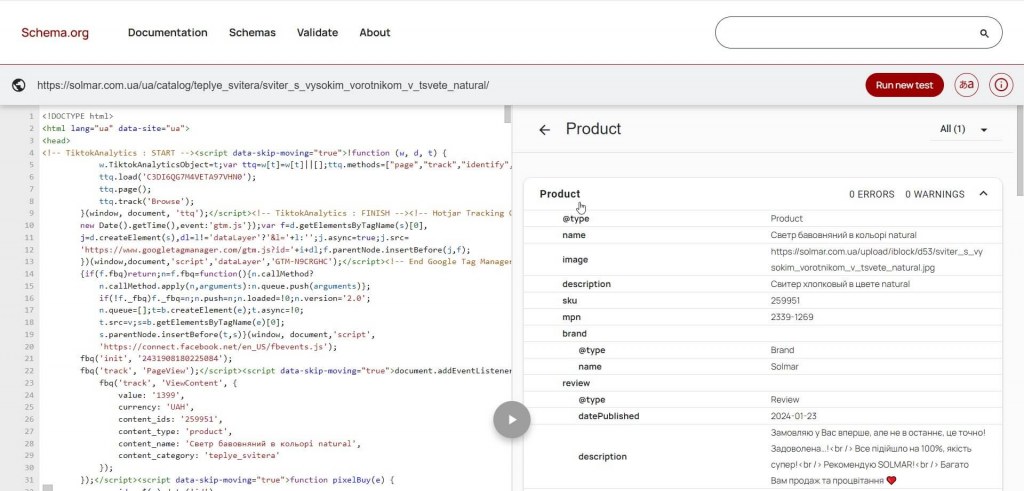Click the 0 ERRORS label
Viewport: 1024px width, 491px height.
coord(872,194)
